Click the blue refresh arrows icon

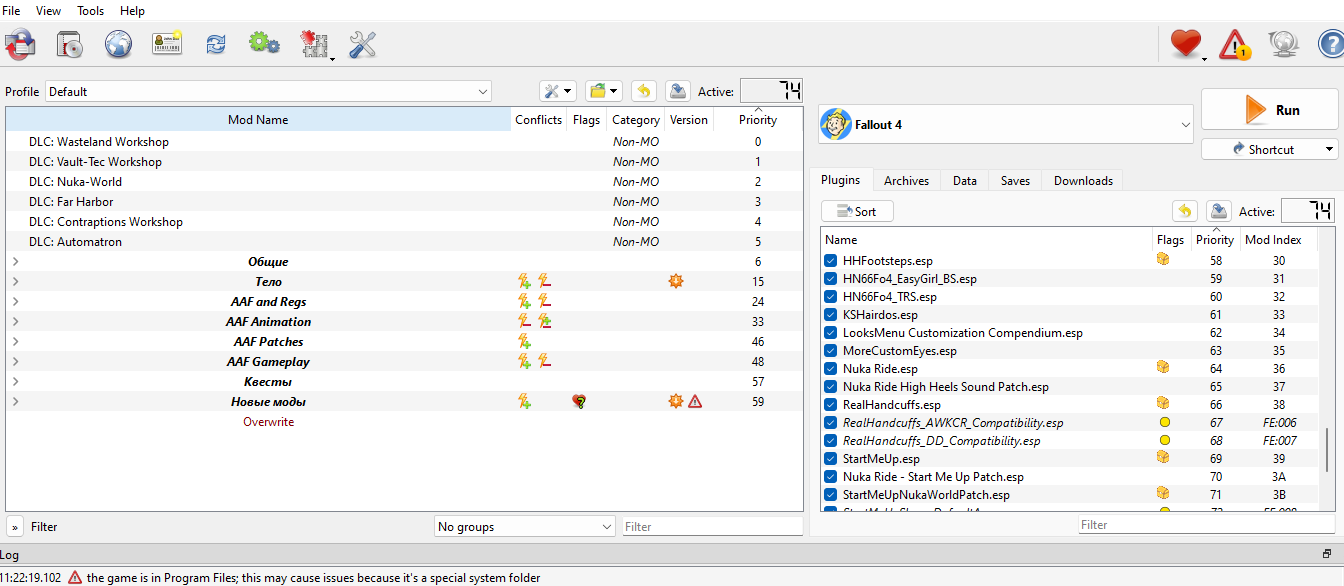click(x=216, y=43)
